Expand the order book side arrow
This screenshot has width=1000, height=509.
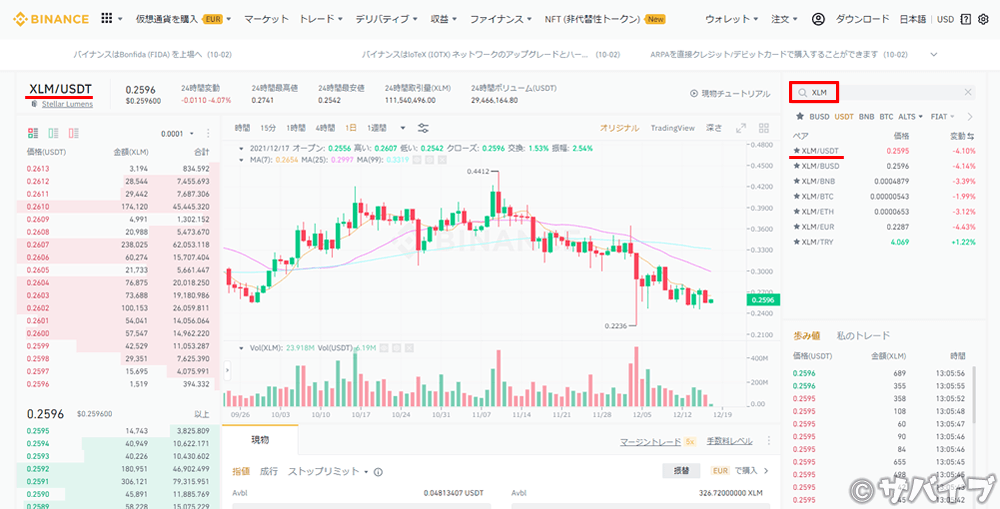pyautogui.click(x=227, y=369)
